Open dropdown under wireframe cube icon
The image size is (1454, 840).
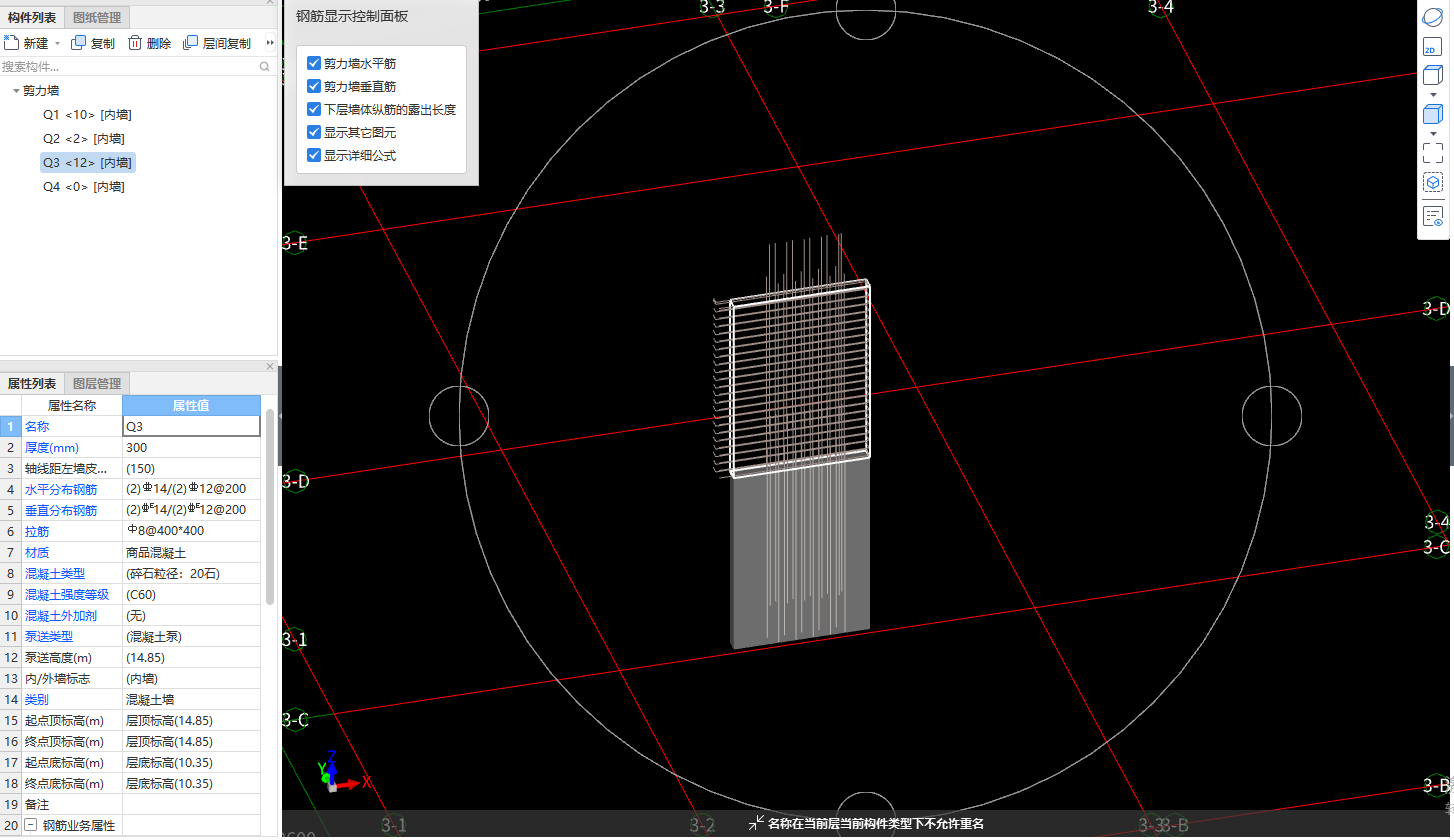click(1432, 95)
